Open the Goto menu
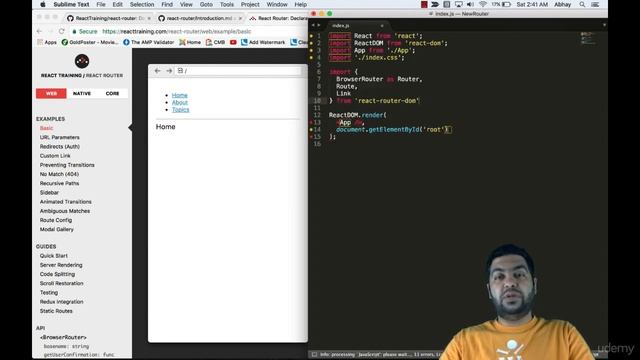Image resolution: width=640 pixels, height=360 pixels. pos(206,4)
